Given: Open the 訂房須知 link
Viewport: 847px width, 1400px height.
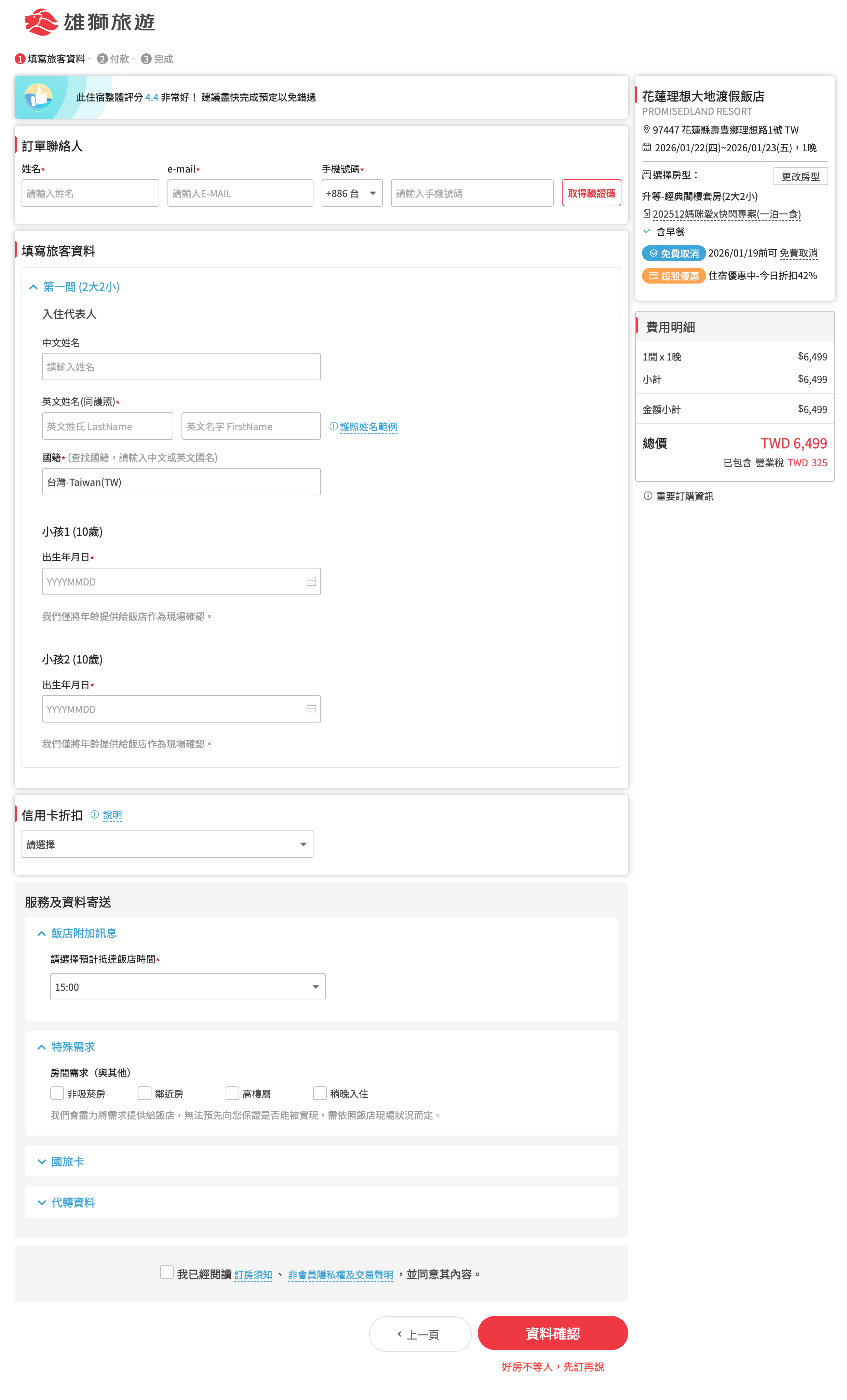Looking at the screenshot, I should 253,1274.
